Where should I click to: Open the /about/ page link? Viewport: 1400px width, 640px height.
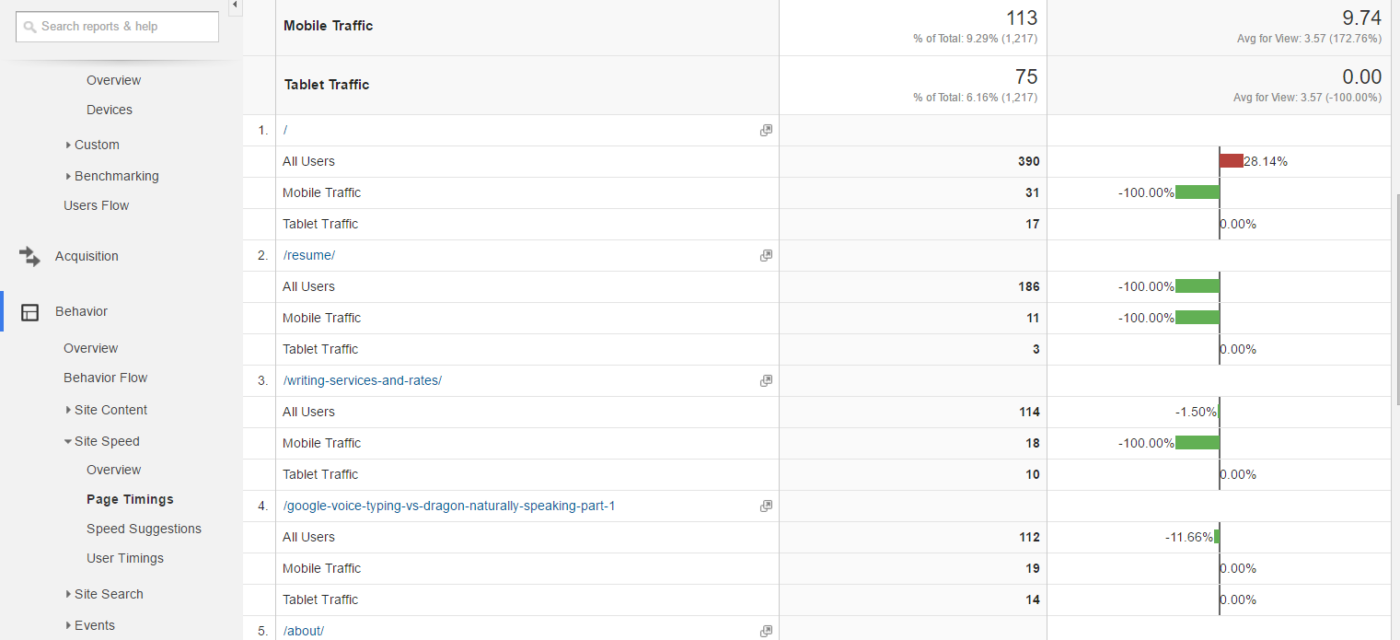[304, 630]
